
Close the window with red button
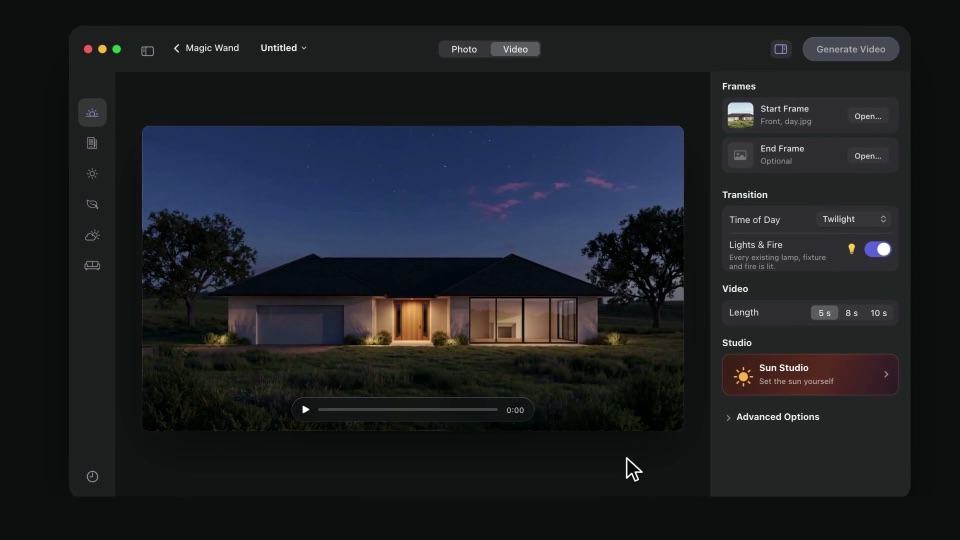(x=88, y=49)
